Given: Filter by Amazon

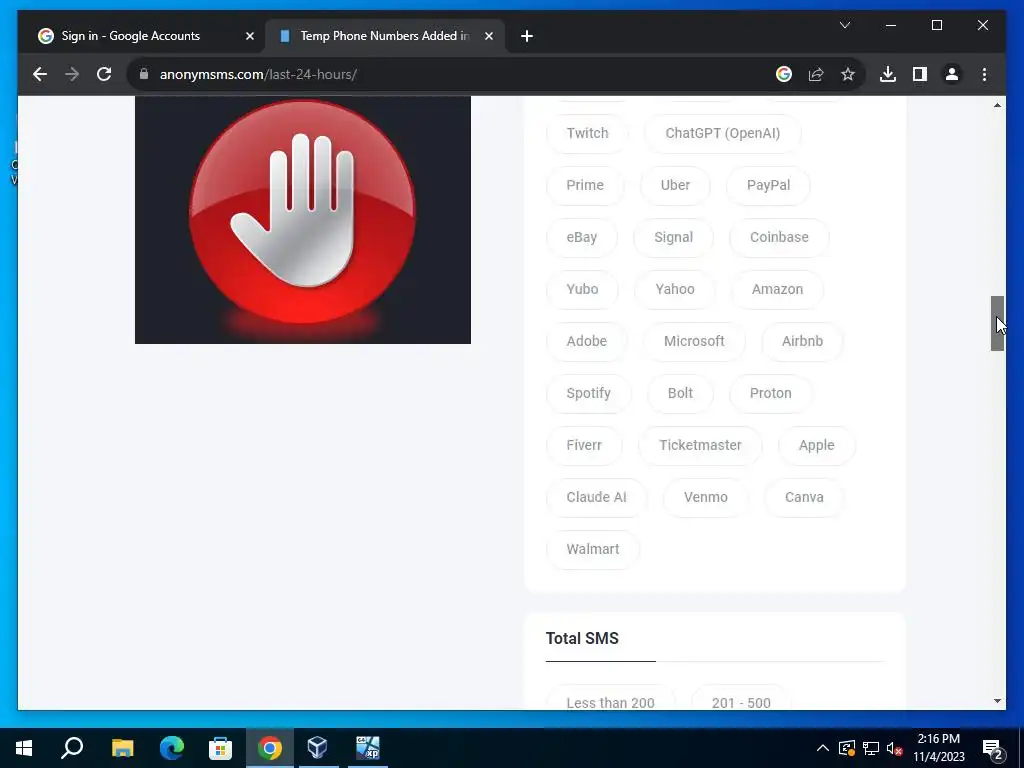Looking at the screenshot, I should (777, 289).
